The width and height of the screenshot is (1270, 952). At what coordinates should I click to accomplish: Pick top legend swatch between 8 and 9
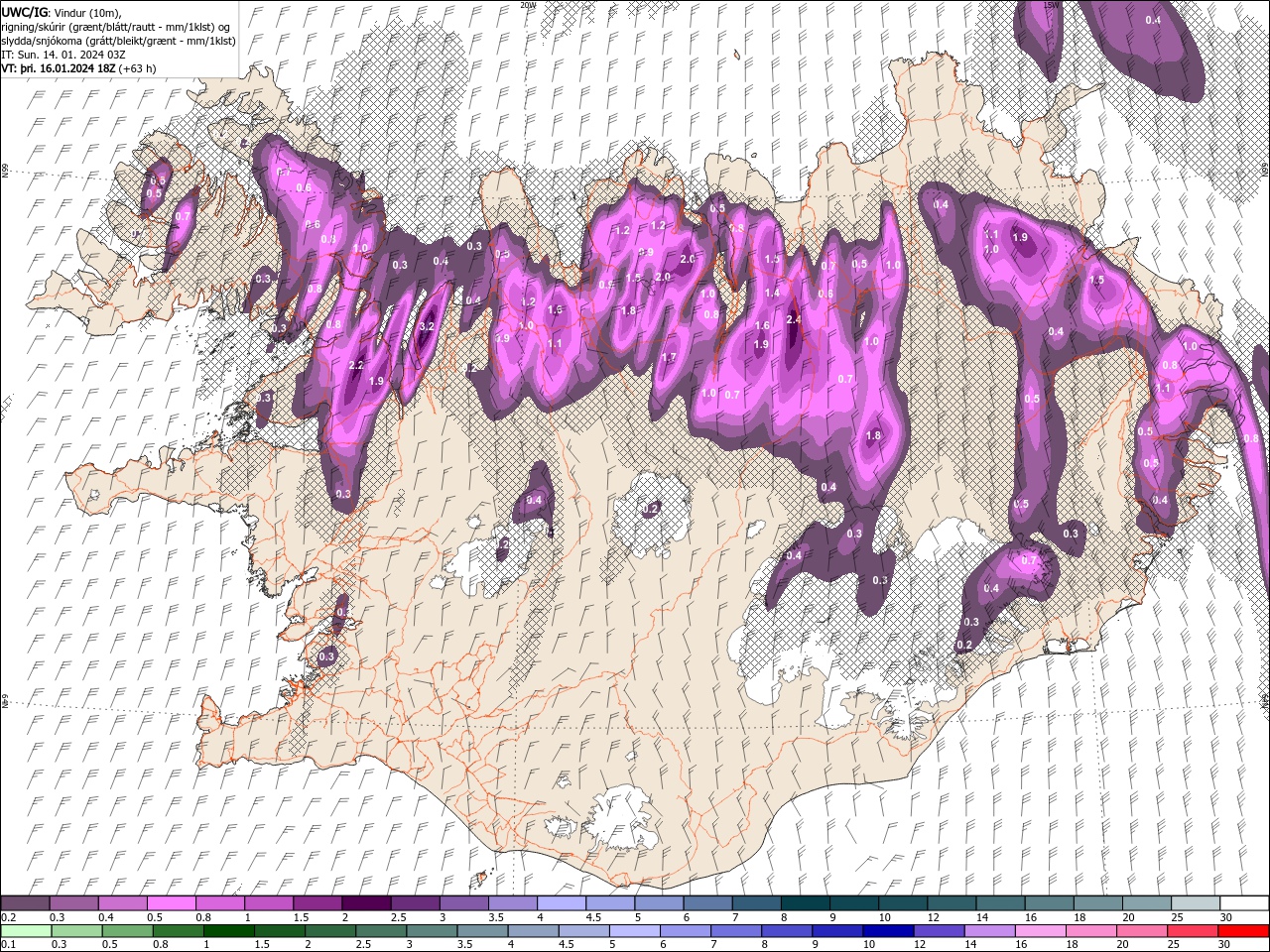(x=806, y=903)
